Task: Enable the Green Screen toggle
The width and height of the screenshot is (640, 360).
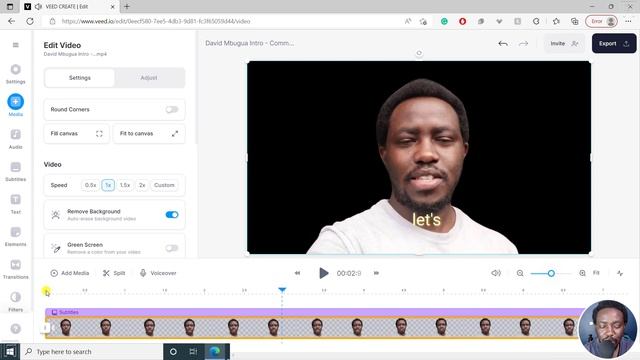Action: (172, 248)
